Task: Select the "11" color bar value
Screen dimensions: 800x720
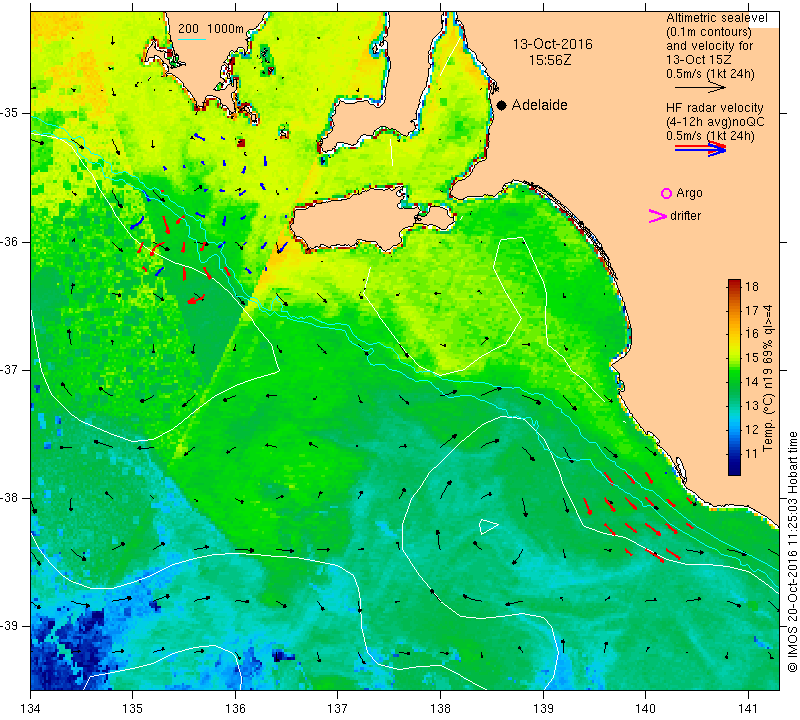Action: pyautogui.click(x=752, y=453)
